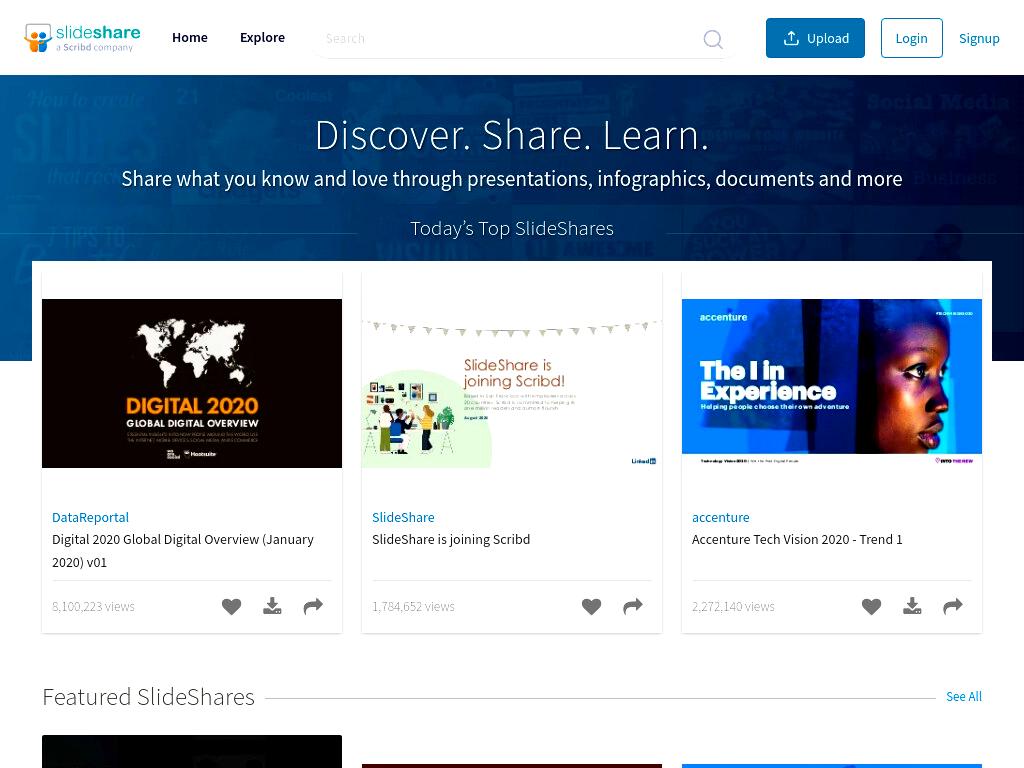Click the 8,100,223 views text
The height and width of the screenshot is (768, 1024).
[x=93, y=607]
